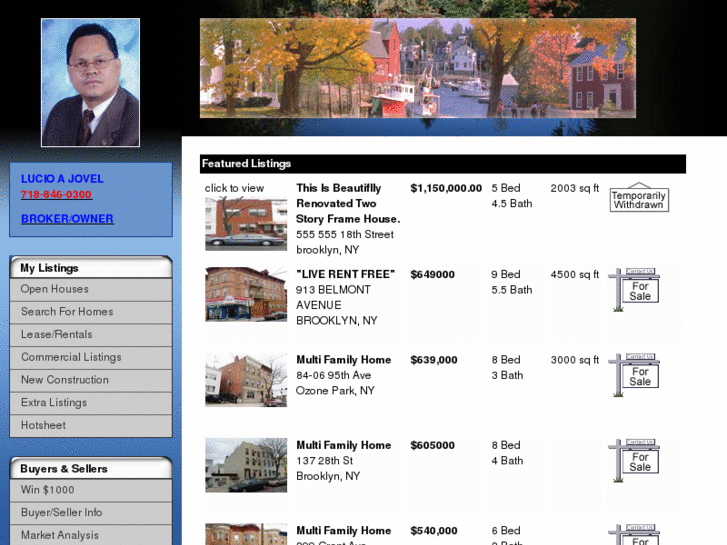Open Commercial Listings menu item
Screen dimensions: 727x545
(x=91, y=357)
